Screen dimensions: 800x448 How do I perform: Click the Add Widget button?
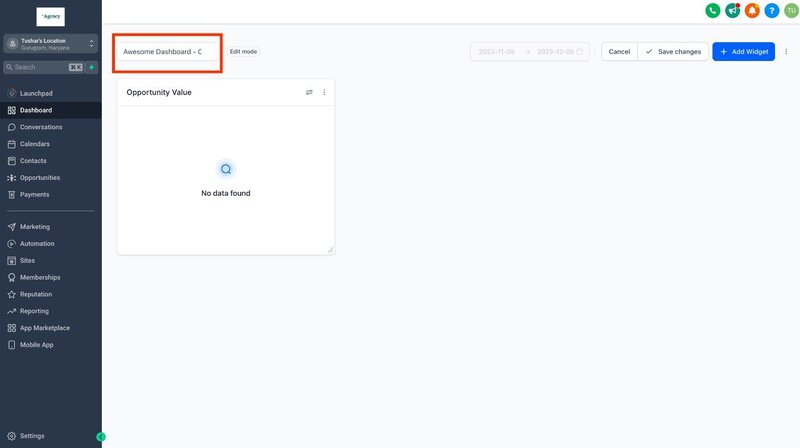click(x=743, y=52)
